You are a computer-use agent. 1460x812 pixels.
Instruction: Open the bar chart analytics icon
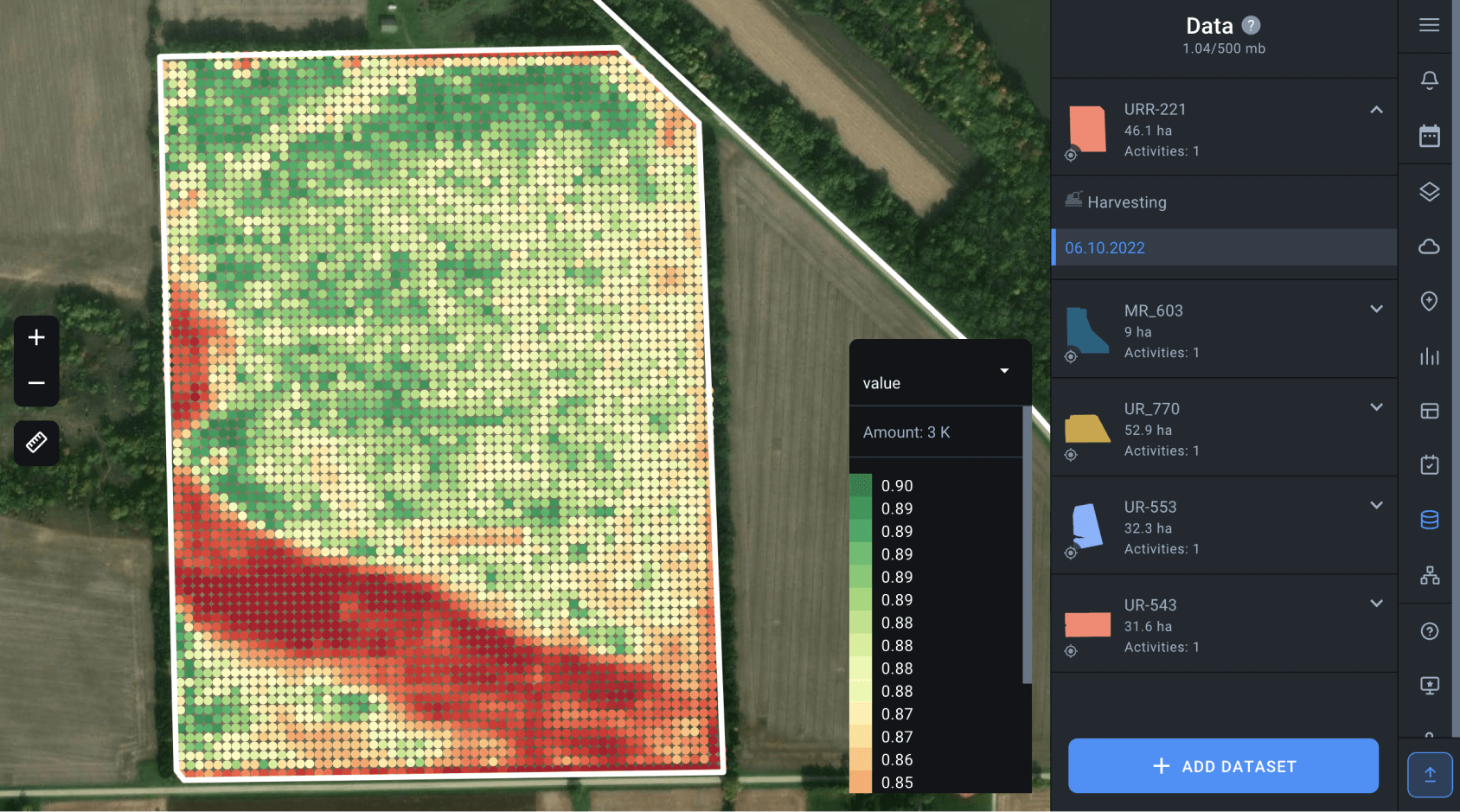point(1429,356)
